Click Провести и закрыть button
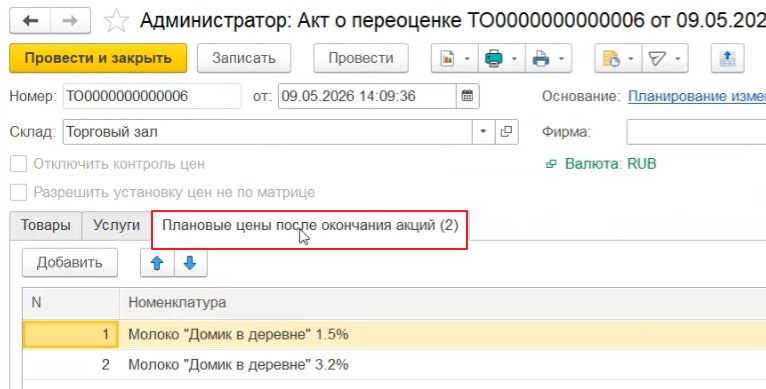This screenshot has height=389, width=766. (98, 58)
